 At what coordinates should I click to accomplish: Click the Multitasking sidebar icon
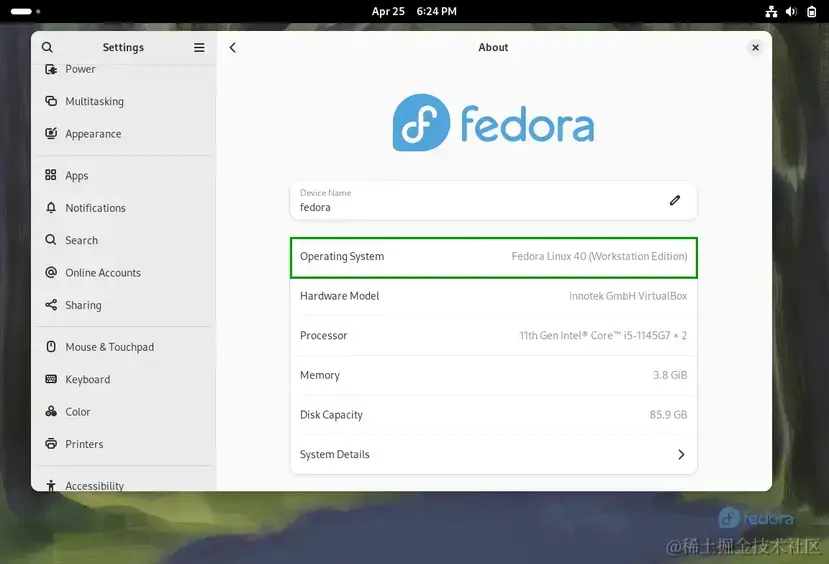click(51, 101)
